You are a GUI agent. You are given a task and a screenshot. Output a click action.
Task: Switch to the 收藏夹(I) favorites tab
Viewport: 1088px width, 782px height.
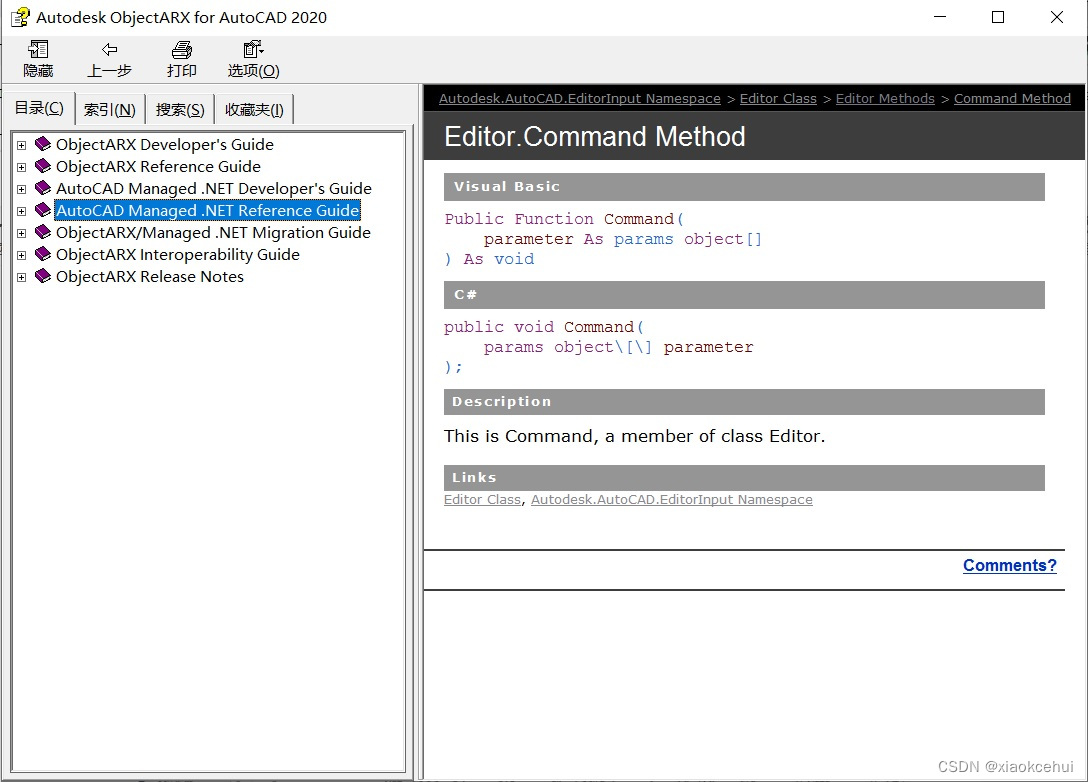(254, 110)
